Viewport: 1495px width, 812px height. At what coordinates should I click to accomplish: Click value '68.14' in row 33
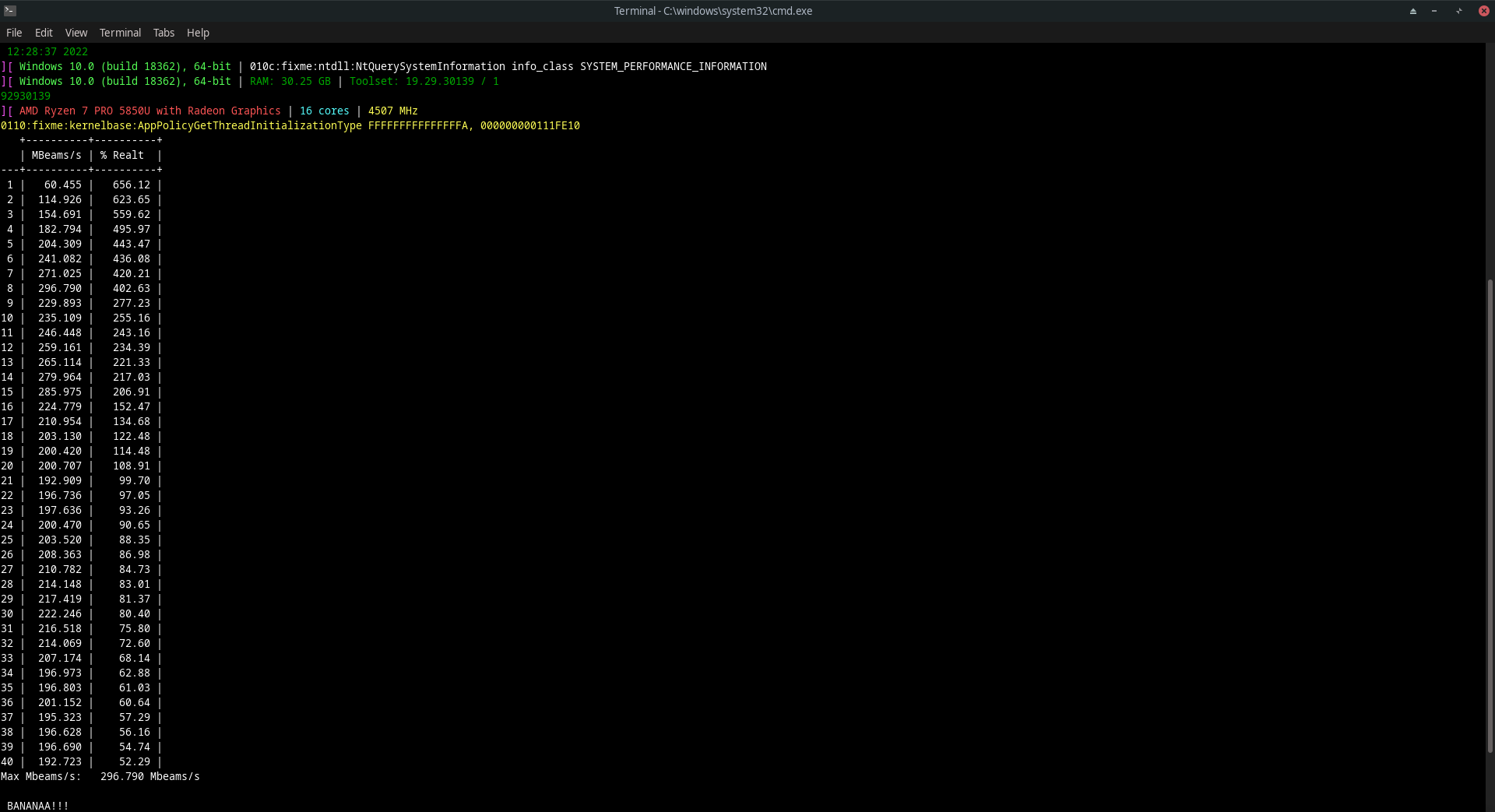135,658
